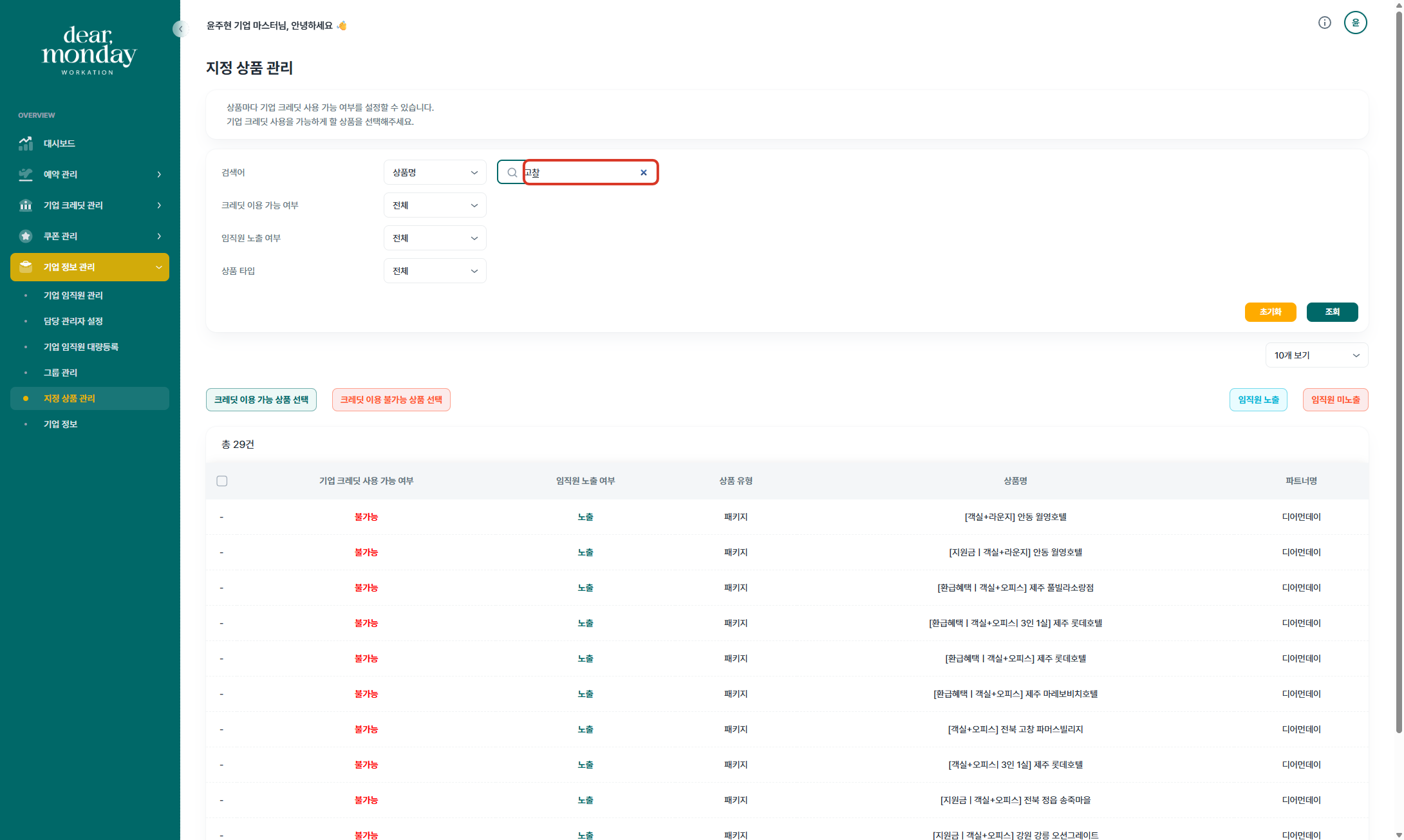This screenshot has width=1404, height=840.
Task: Open the 10개 보기 page size dropdown
Action: tap(1316, 355)
